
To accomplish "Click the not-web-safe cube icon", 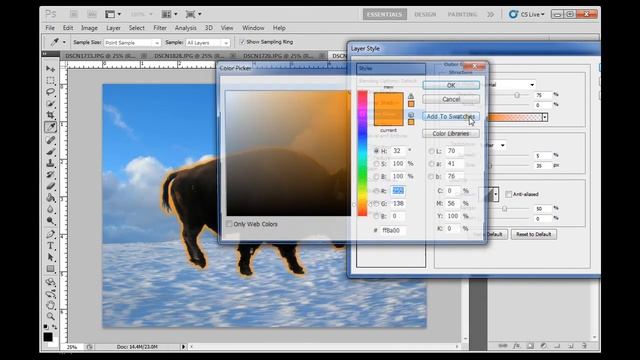I will [x=411, y=115].
